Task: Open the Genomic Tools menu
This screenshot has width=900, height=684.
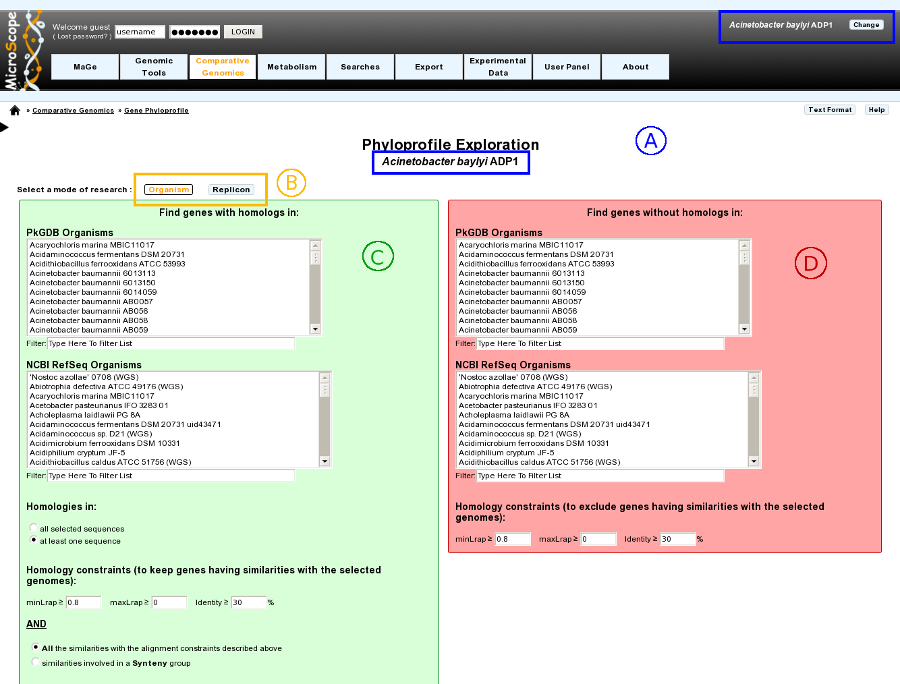Action: (x=154, y=67)
